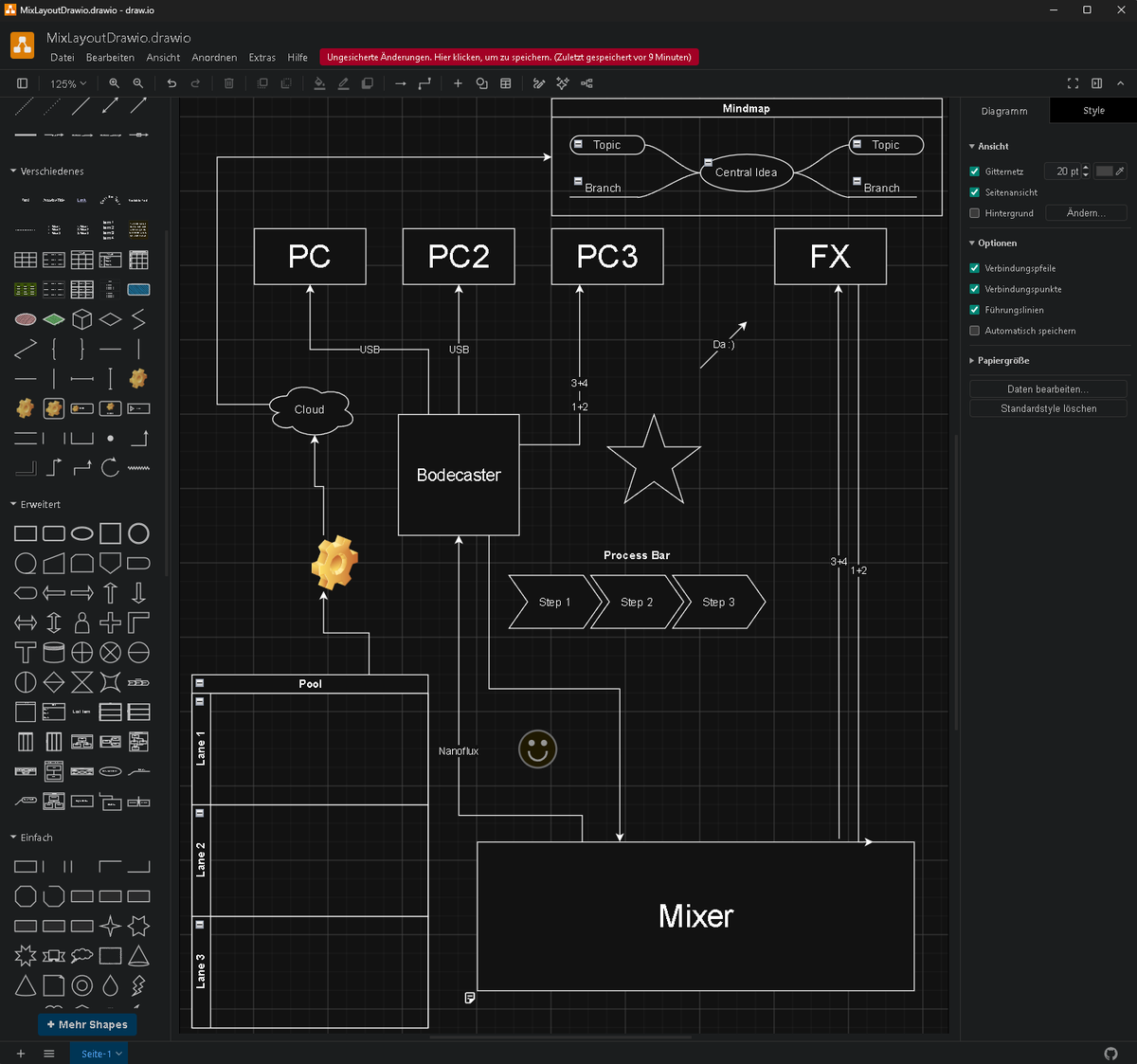Disable the Seitenansicht checkbox
1137x1064 pixels.
pos(974,192)
